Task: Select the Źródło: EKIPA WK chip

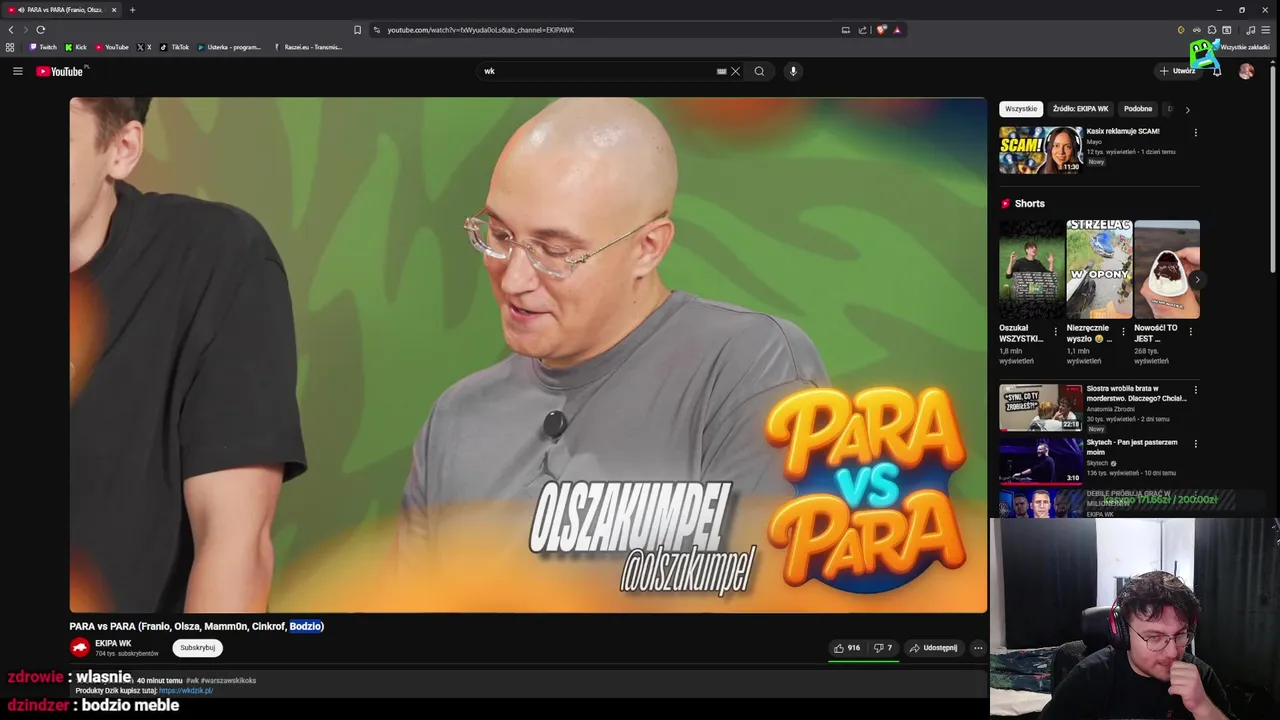Action: pyautogui.click(x=1080, y=109)
